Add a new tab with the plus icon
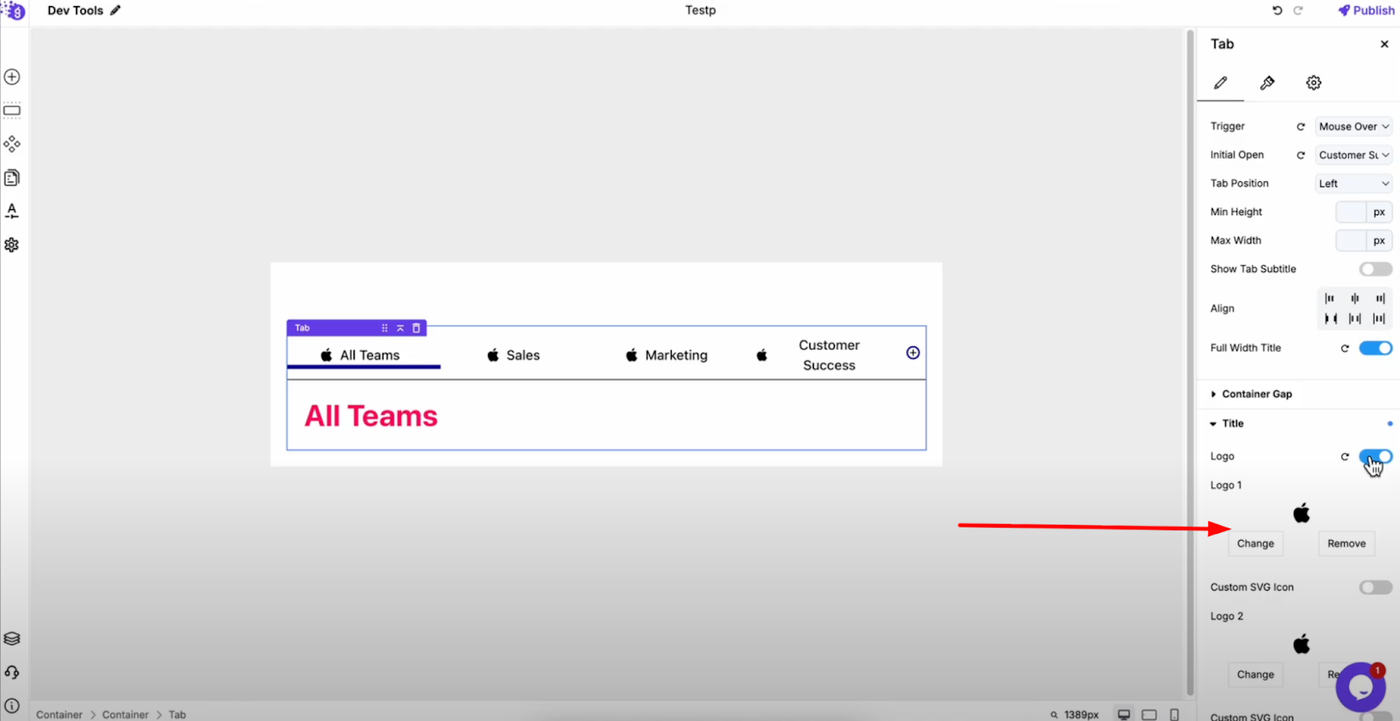This screenshot has height=721, width=1400. pyautogui.click(x=913, y=353)
